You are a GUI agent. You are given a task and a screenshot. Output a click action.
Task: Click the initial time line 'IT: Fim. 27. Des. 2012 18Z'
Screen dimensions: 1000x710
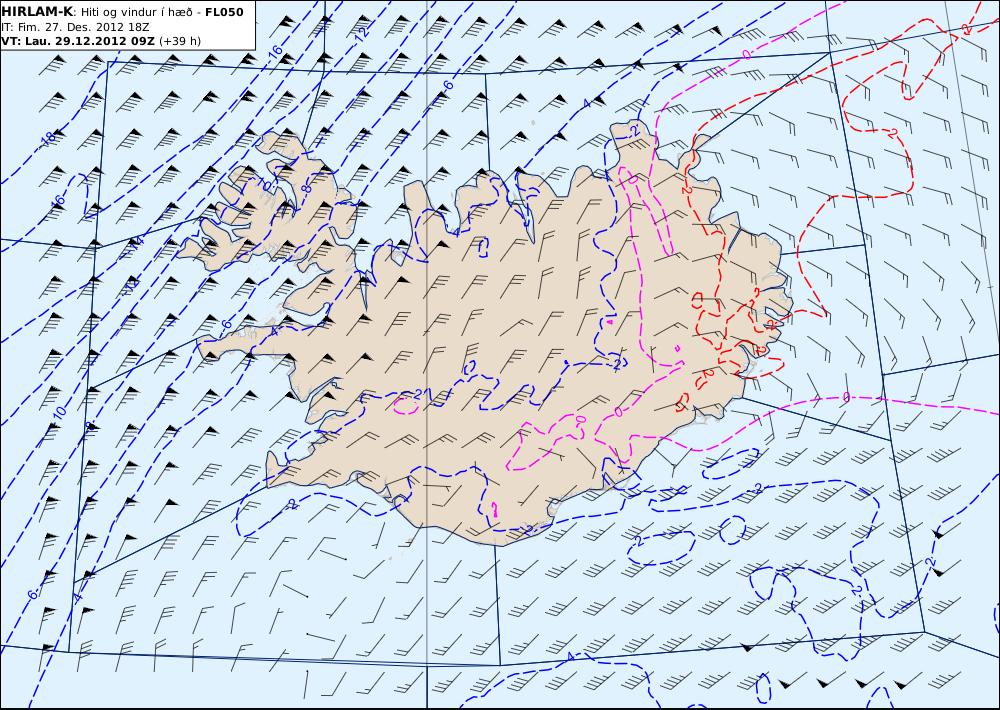click(76, 27)
